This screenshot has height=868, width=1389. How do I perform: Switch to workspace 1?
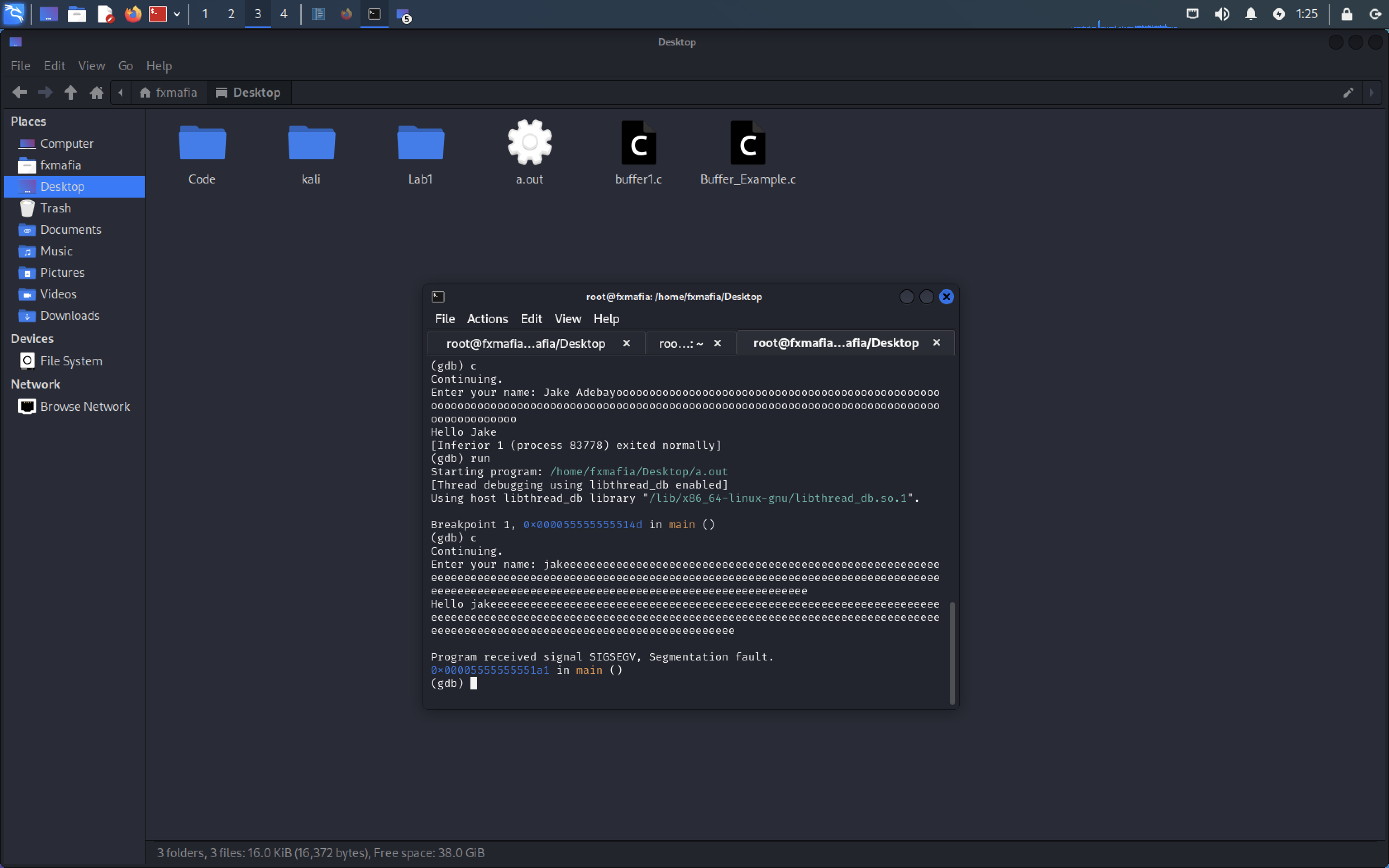(205, 14)
